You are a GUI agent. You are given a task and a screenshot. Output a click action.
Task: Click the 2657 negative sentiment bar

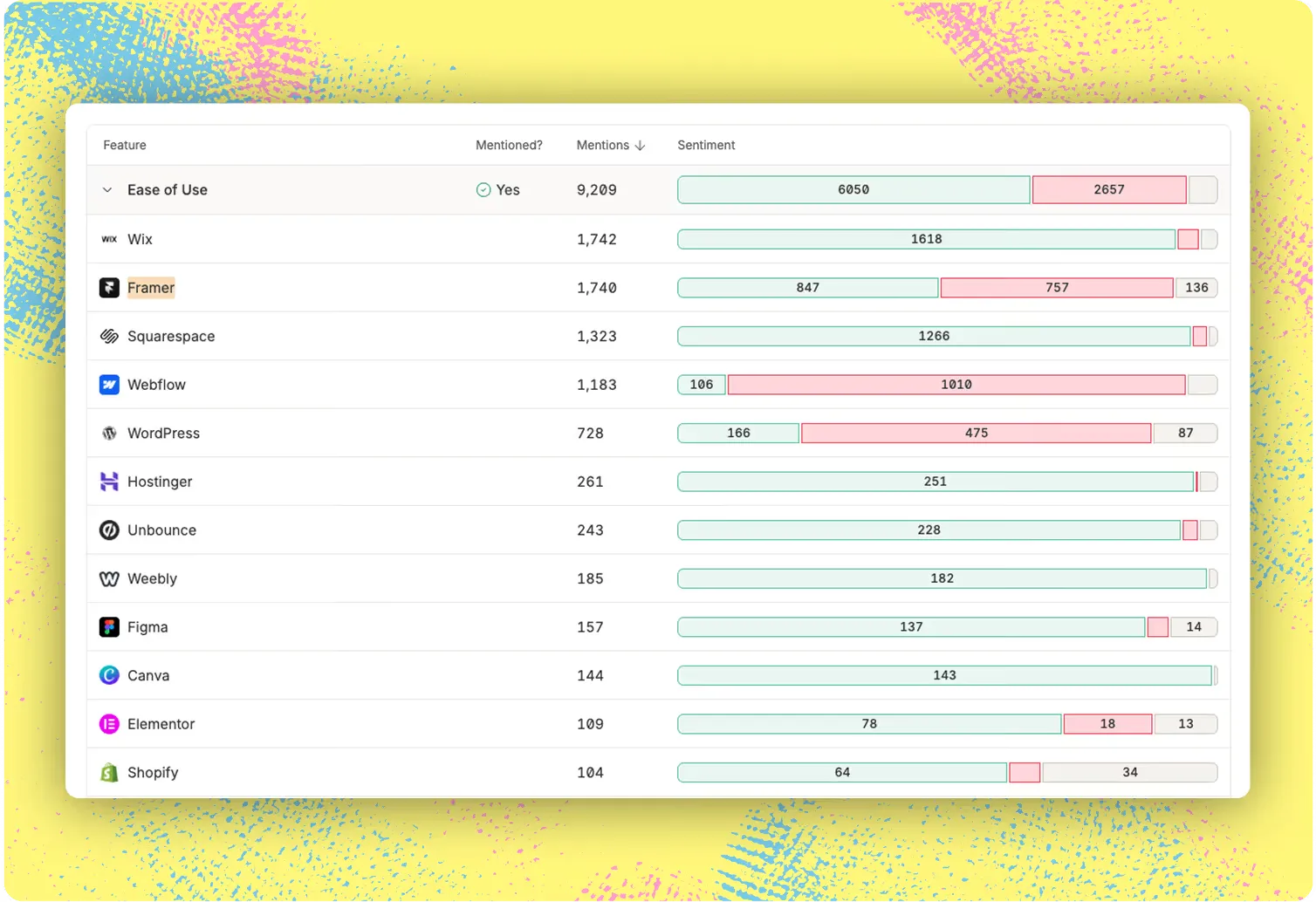pos(1109,190)
